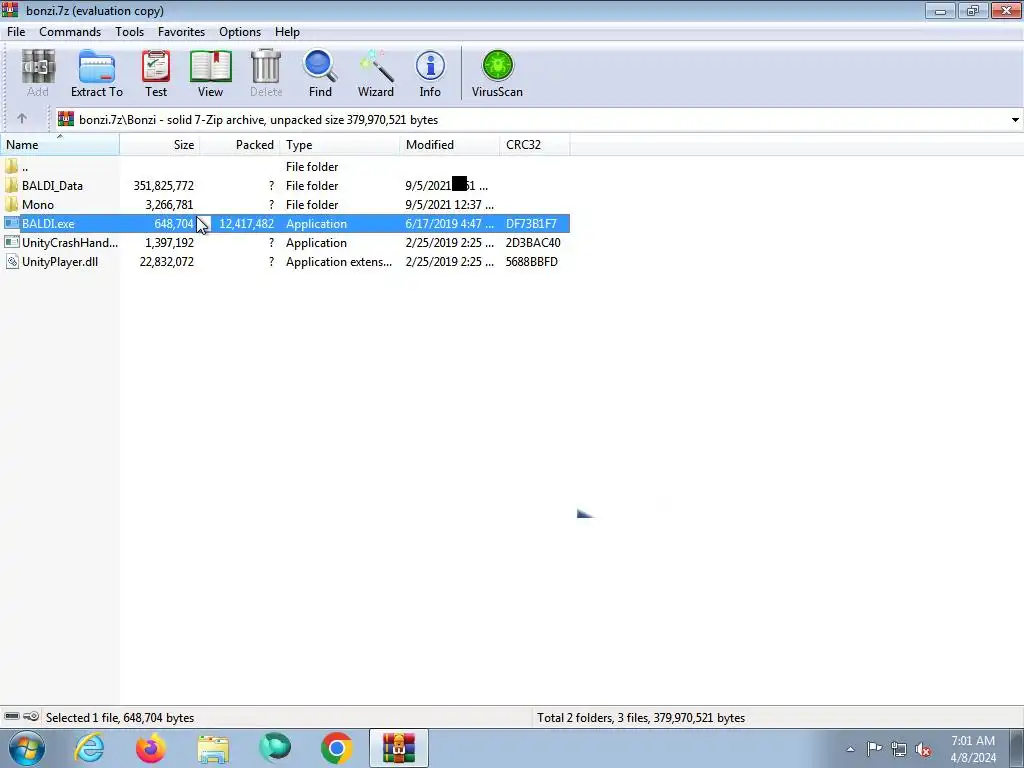Image resolution: width=1024 pixels, height=768 pixels.
Task: Click the UnityCrashHandler file icon
Action: pos(12,242)
